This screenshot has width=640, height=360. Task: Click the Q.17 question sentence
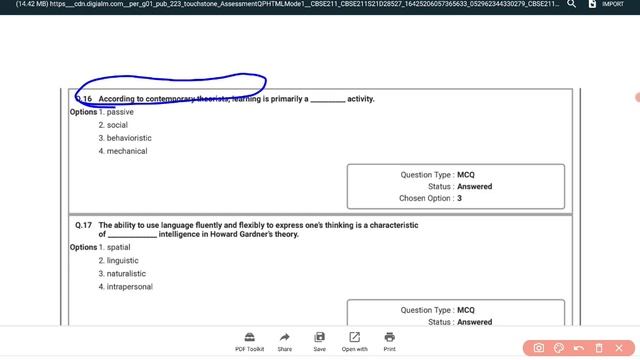pyautogui.click(x=258, y=230)
